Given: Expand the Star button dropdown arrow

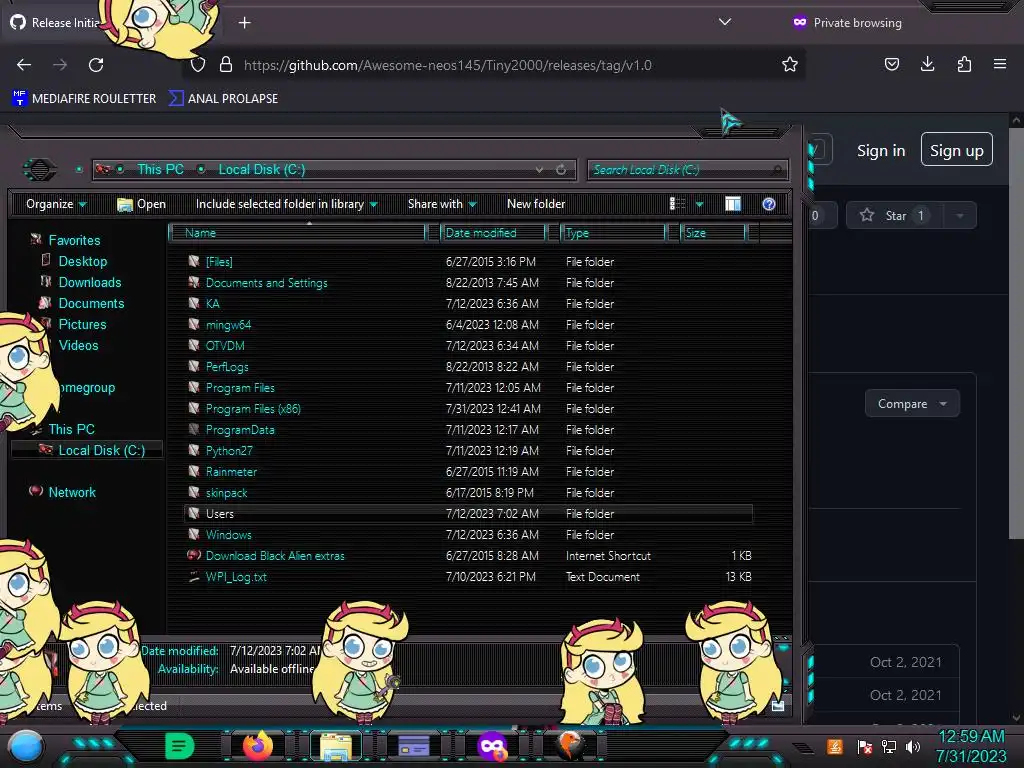Looking at the screenshot, I should tap(960, 216).
